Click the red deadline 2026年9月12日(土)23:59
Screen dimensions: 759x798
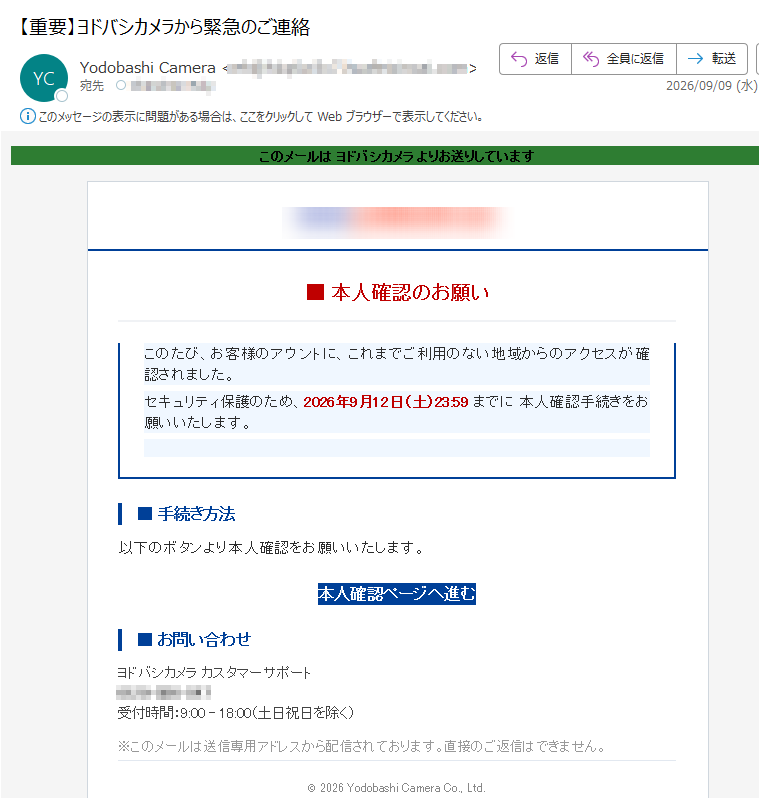coord(385,402)
